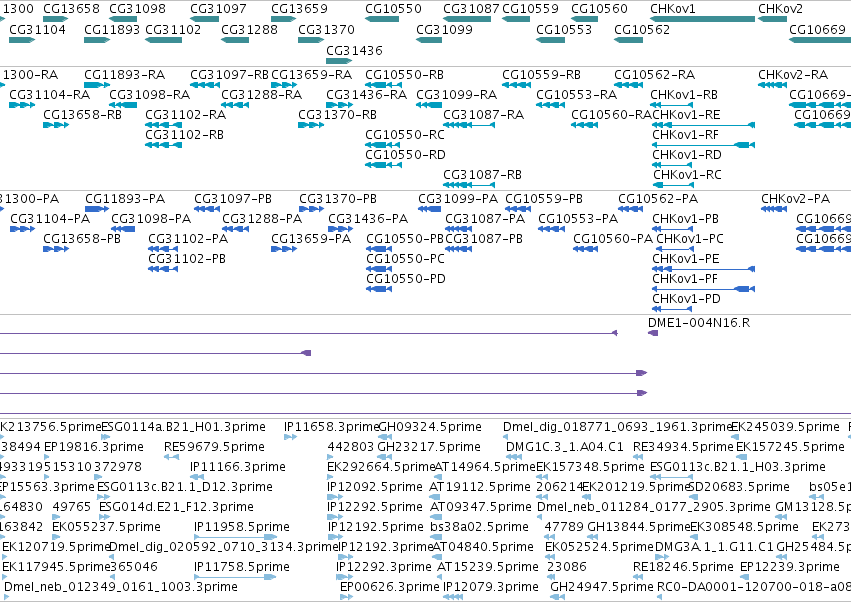Select the CG13658-RB transcript
The image size is (851, 602).
(x=56, y=125)
